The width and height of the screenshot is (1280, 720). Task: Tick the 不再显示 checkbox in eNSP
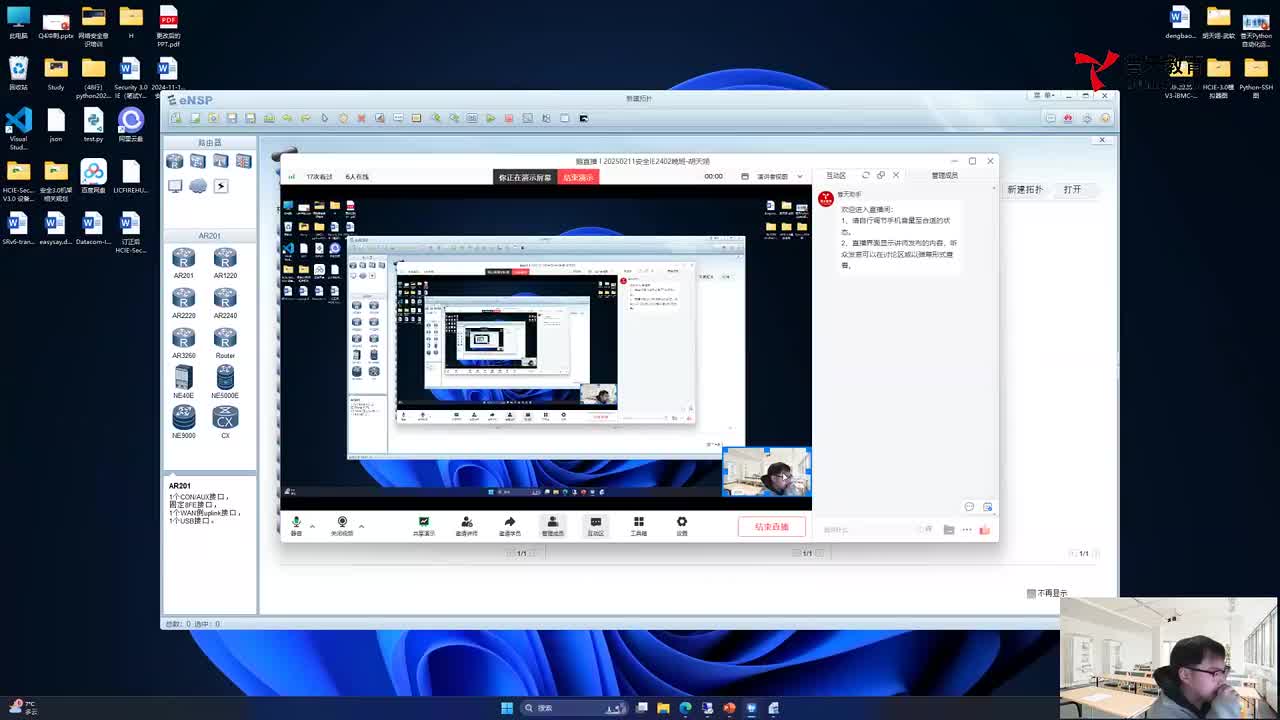[x=1031, y=593]
